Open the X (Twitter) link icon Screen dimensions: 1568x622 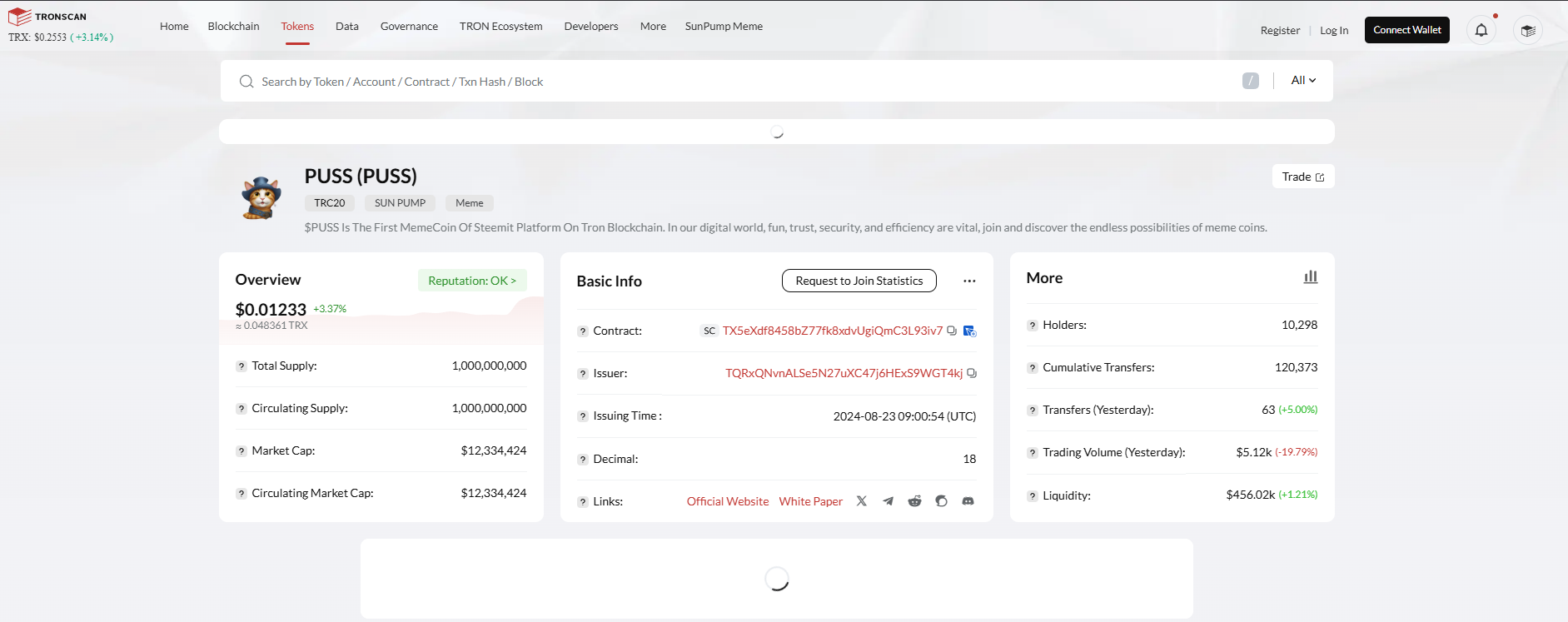coord(862,501)
